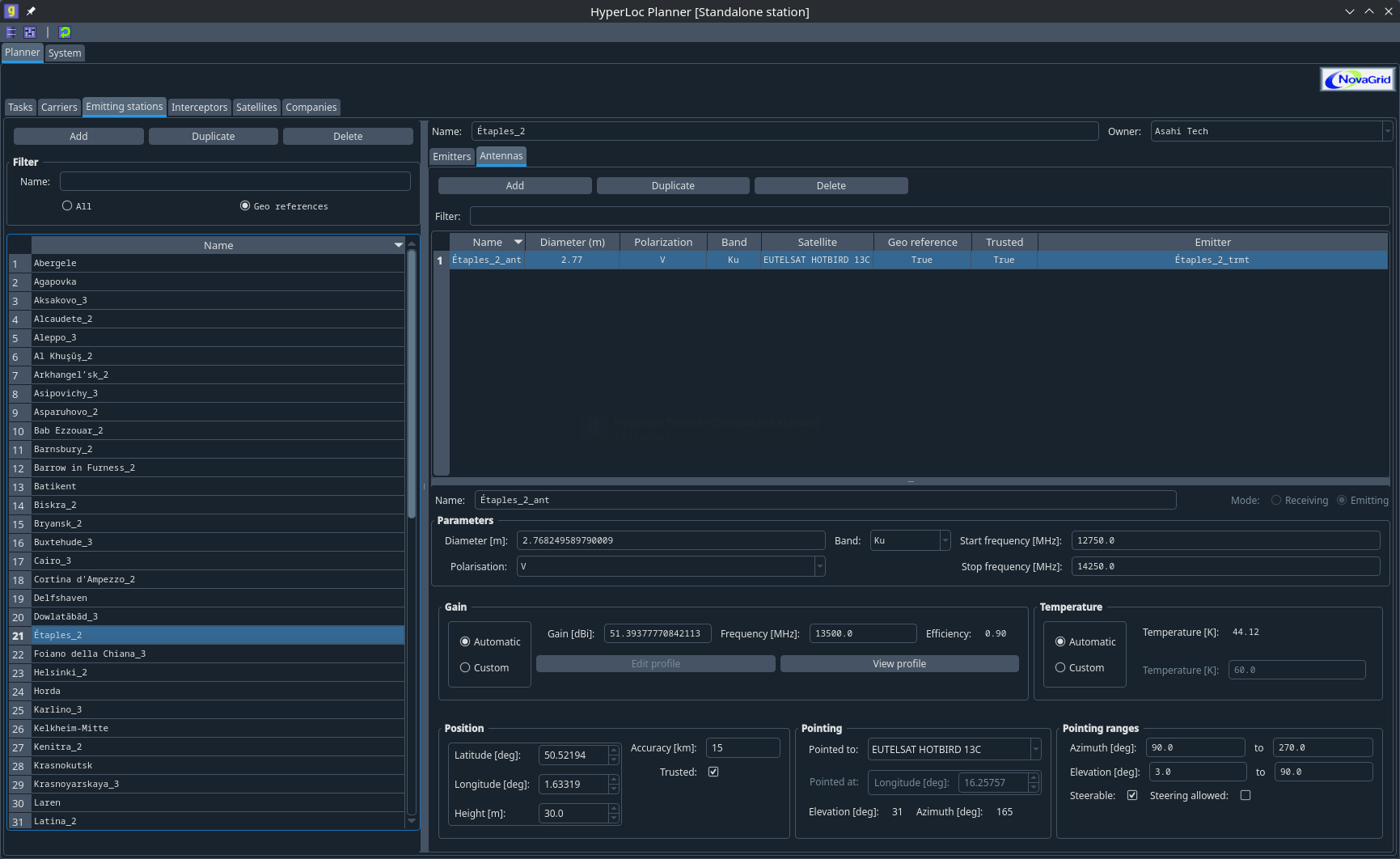Click the Height spinner arrows
Viewport: 1400px width, 868px height.
coord(613,814)
